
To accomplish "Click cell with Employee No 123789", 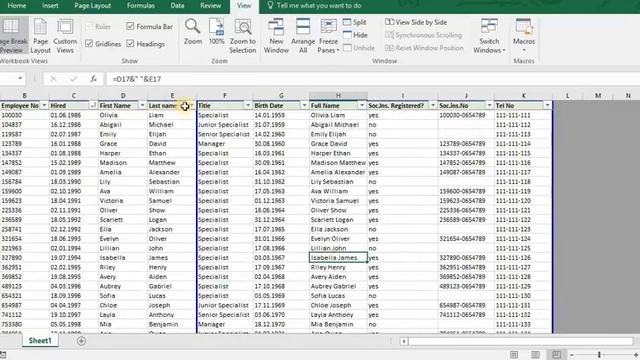I will pos(24,144).
